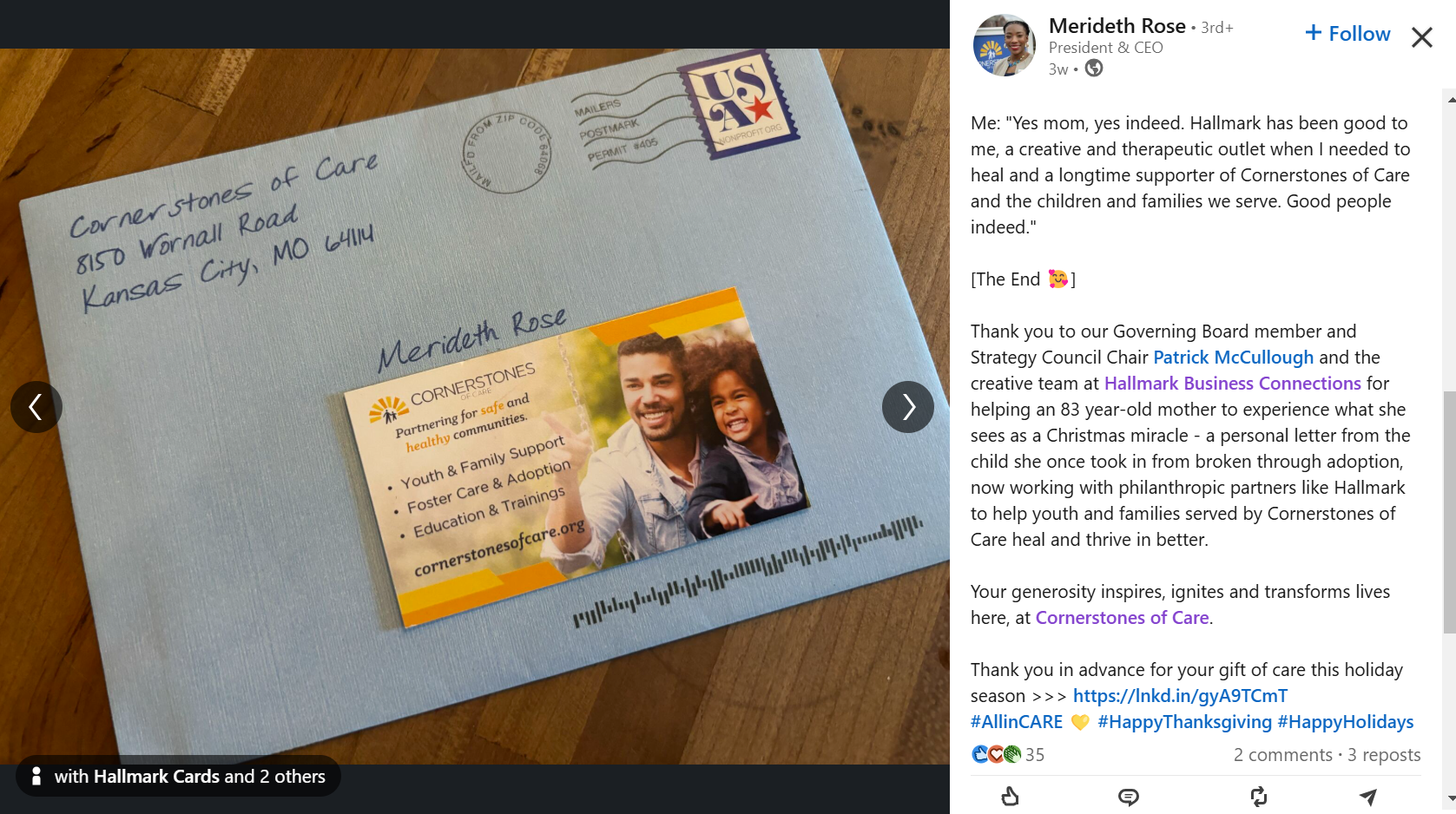Open the reactions icons next to 35
Screen dimensions: 1456x814
tap(996, 754)
